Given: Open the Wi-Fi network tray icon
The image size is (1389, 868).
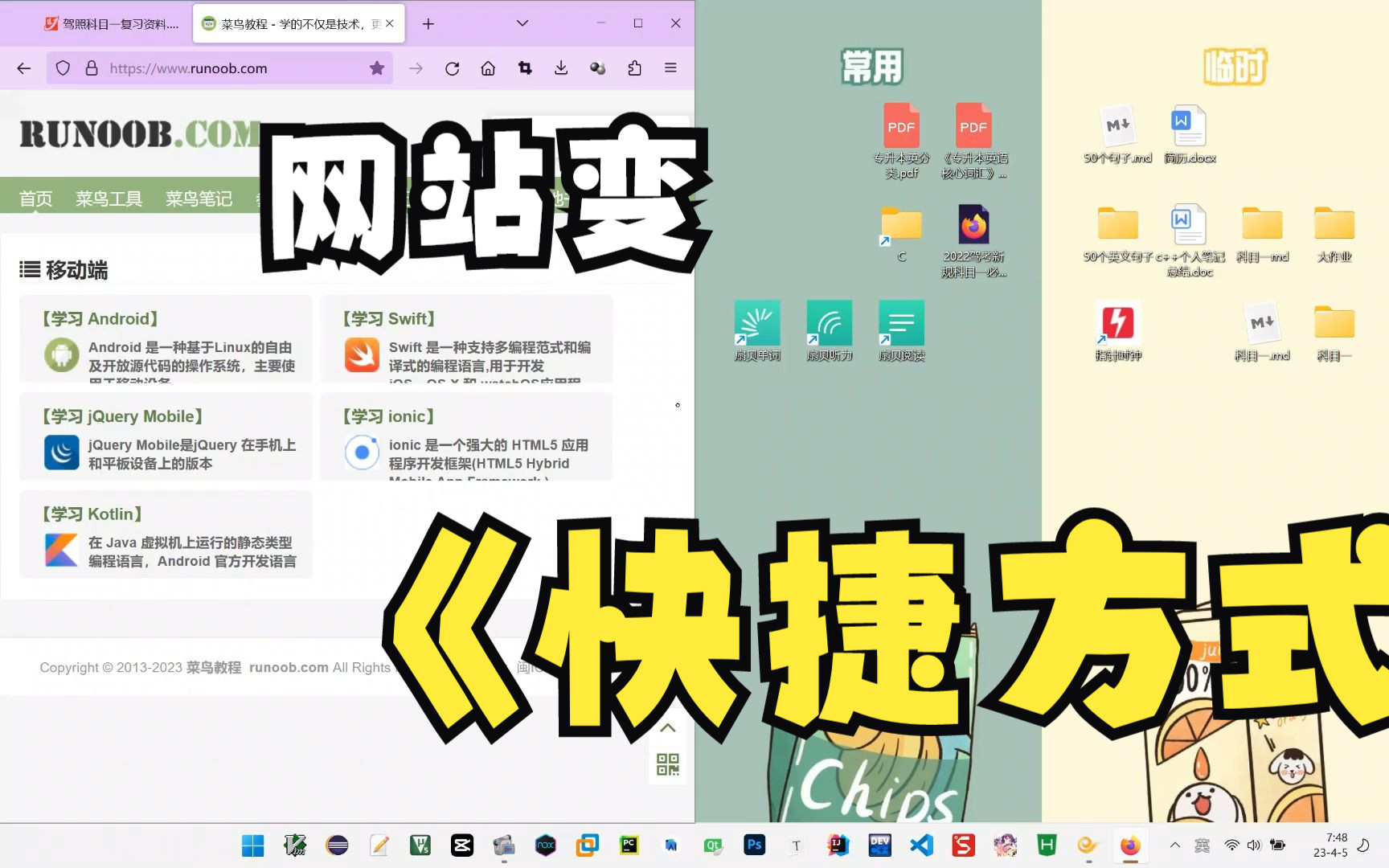Looking at the screenshot, I should point(1231,845).
